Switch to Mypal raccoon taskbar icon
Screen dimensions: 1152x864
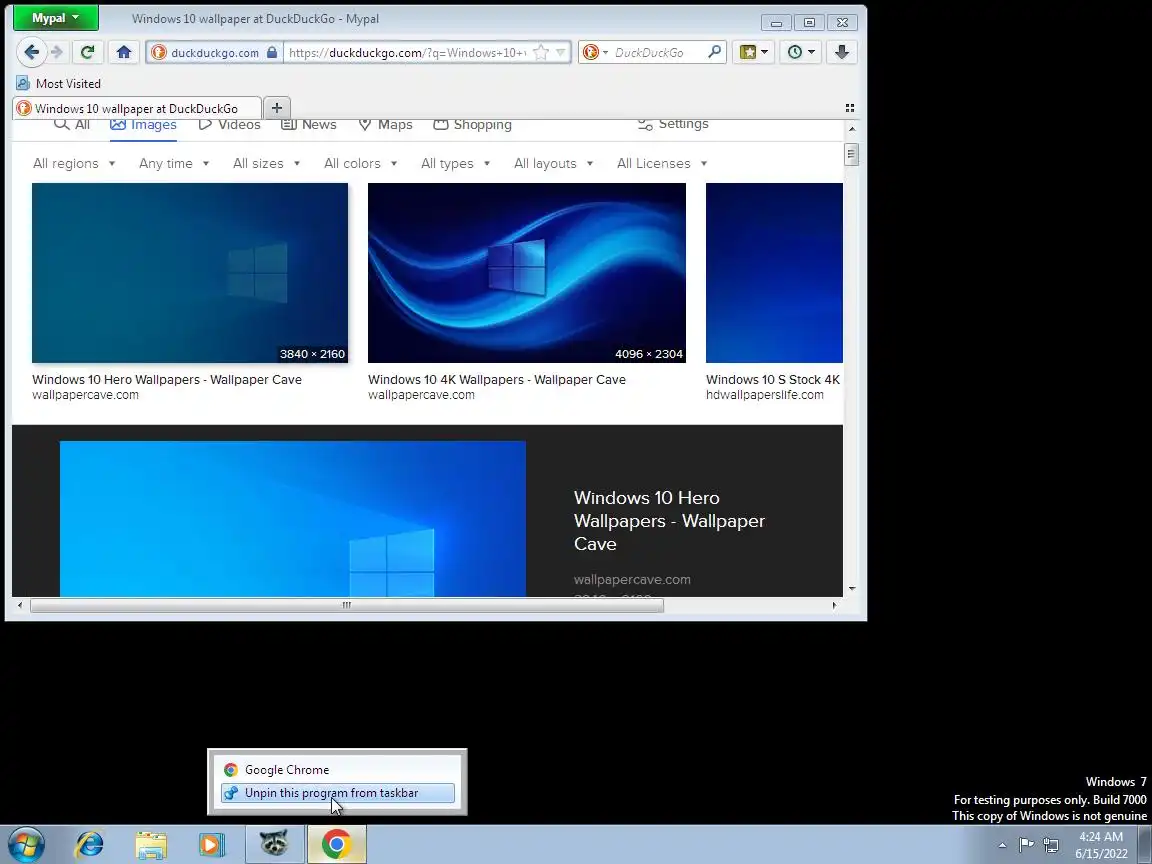[275, 844]
